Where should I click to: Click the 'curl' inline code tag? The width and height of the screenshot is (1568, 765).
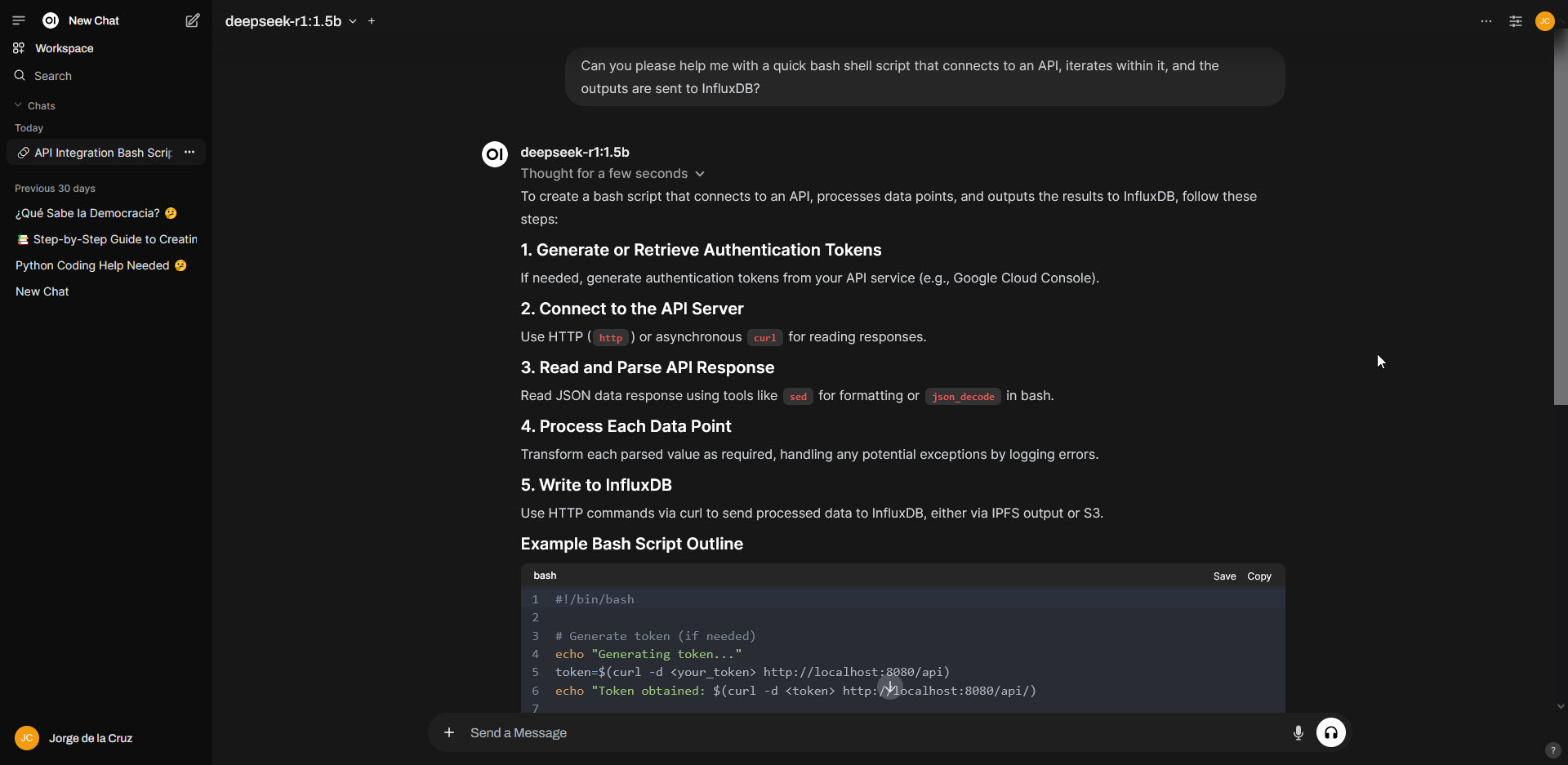click(x=765, y=338)
